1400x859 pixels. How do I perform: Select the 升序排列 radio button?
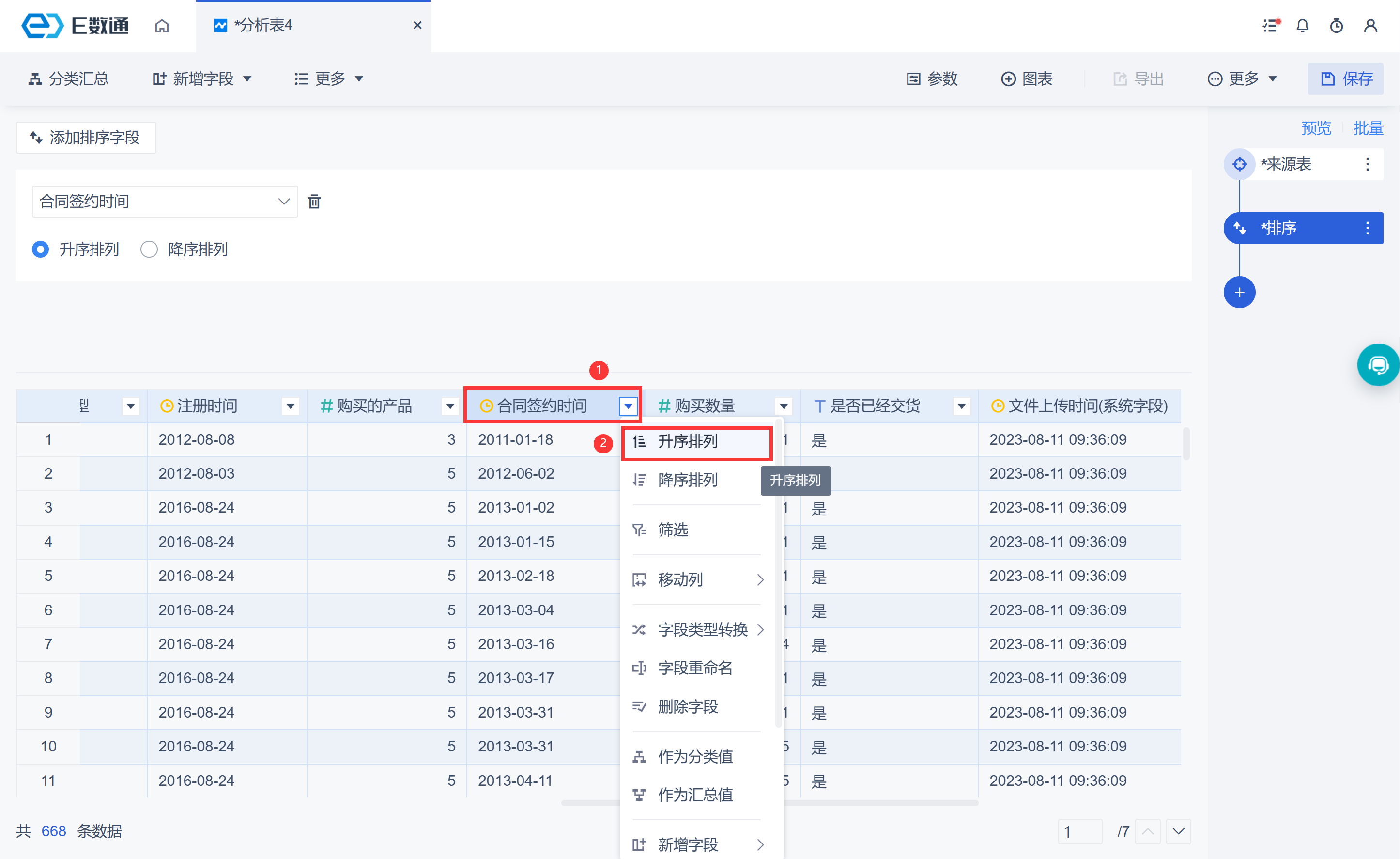point(40,249)
